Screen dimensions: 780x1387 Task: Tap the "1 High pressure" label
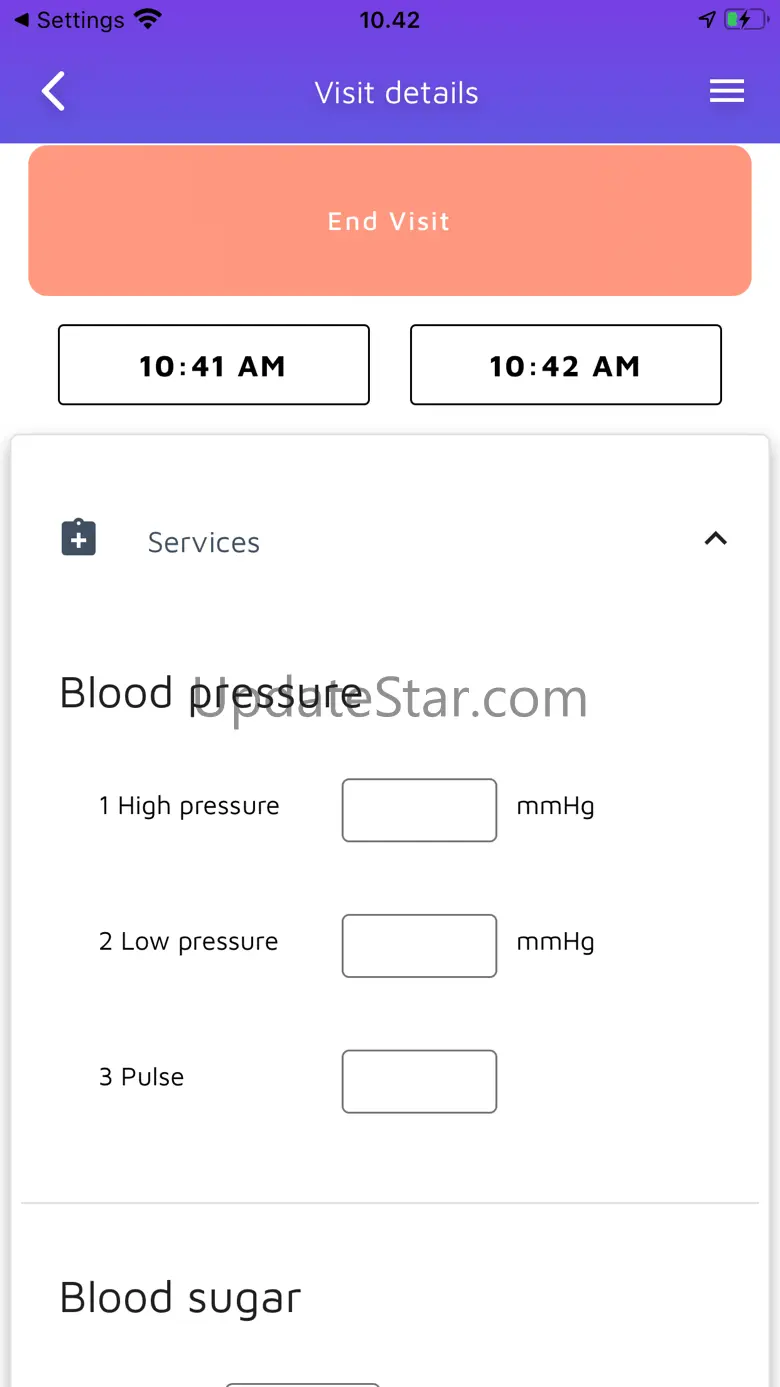click(x=189, y=806)
